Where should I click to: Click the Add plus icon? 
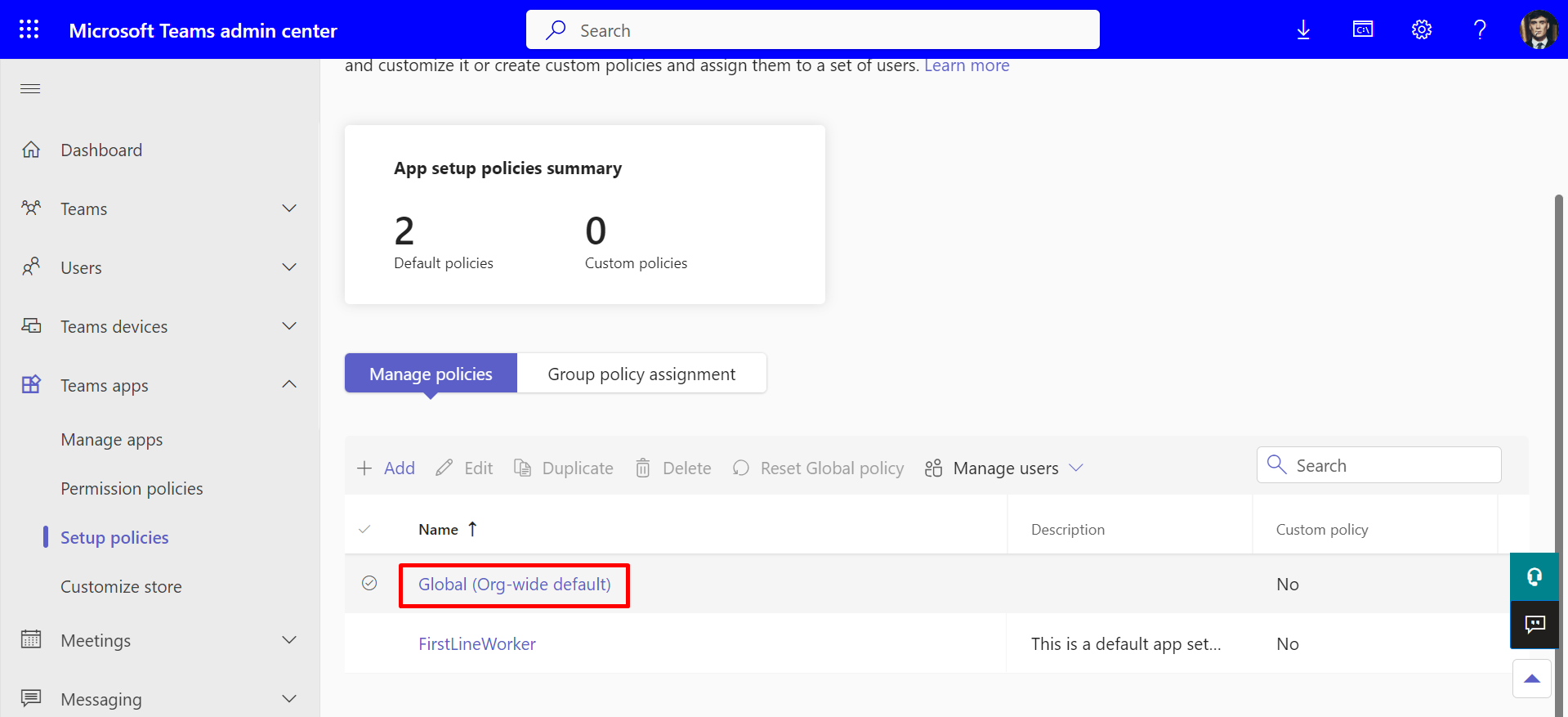tap(364, 468)
